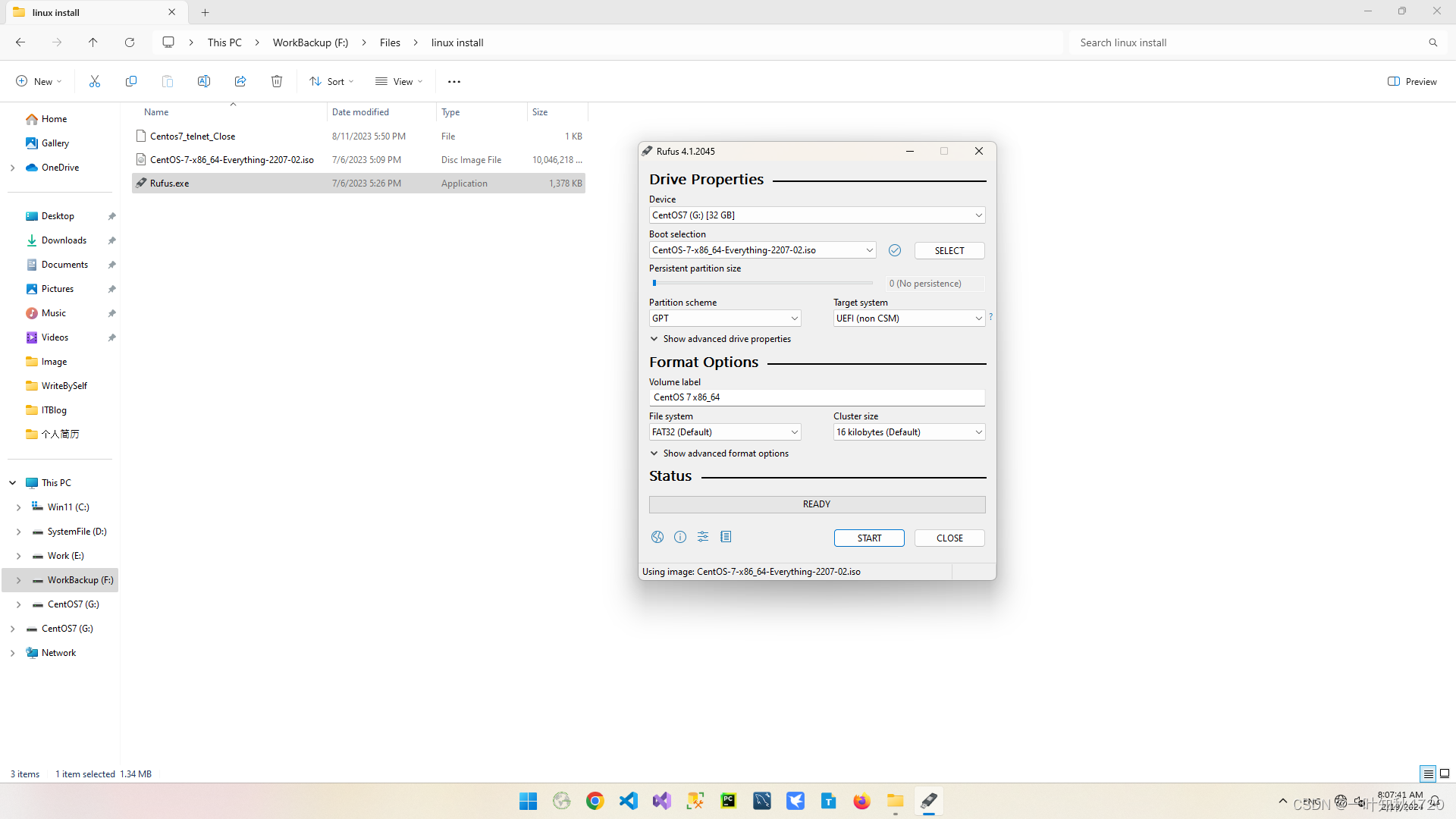Click the Cut scissors icon in Explorer toolbar

[95, 81]
